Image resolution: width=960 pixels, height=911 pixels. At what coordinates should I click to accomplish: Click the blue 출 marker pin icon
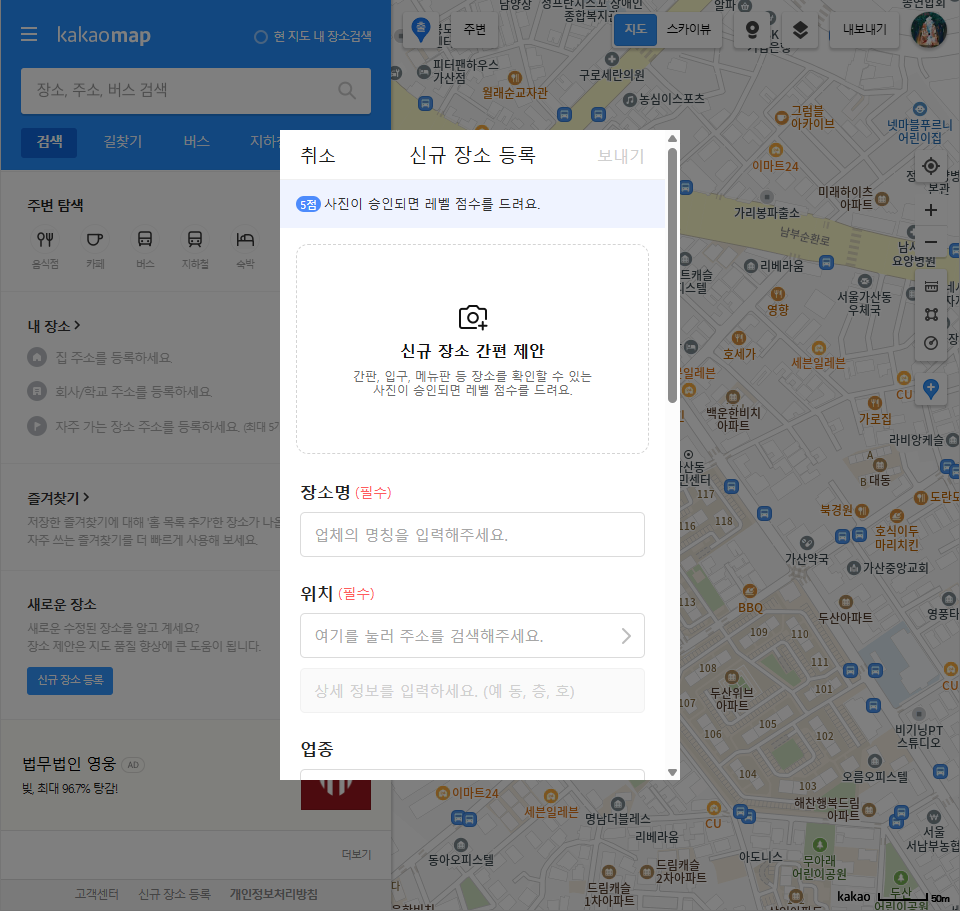pyautogui.click(x=421, y=29)
